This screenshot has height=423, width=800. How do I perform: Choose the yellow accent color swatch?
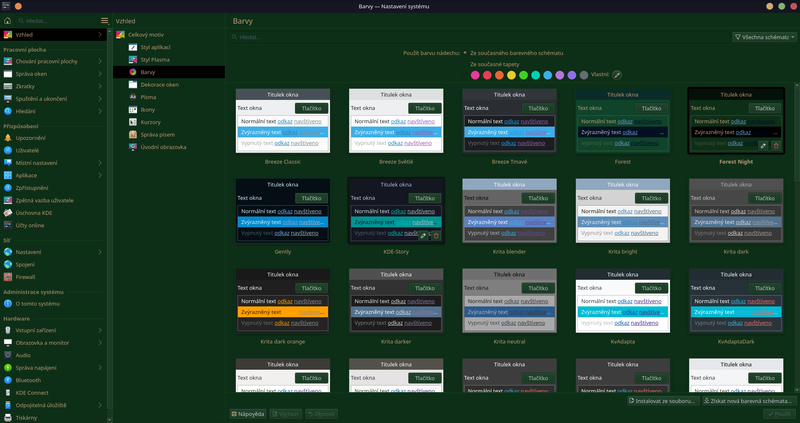point(511,74)
